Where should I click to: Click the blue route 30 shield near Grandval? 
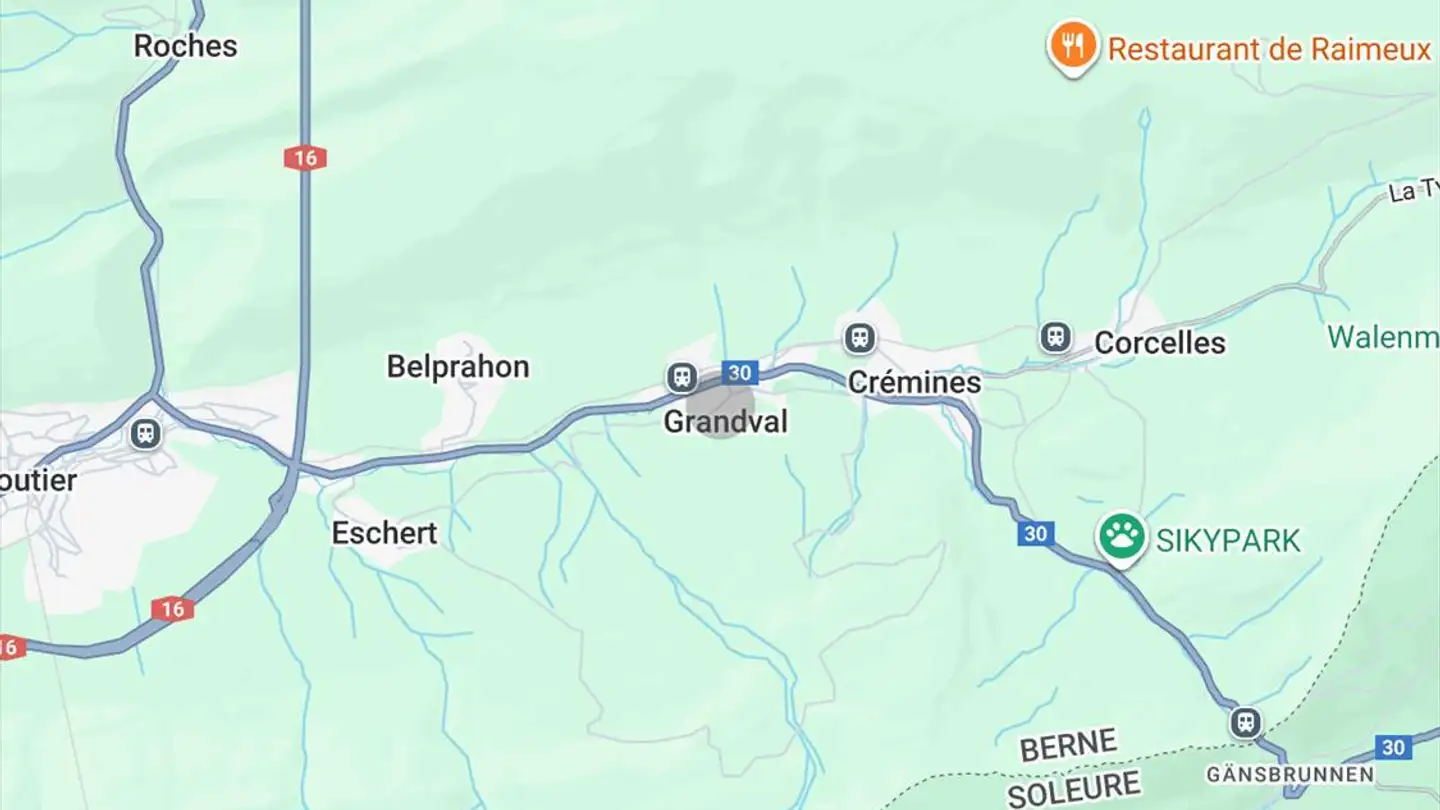click(x=739, y=373)
